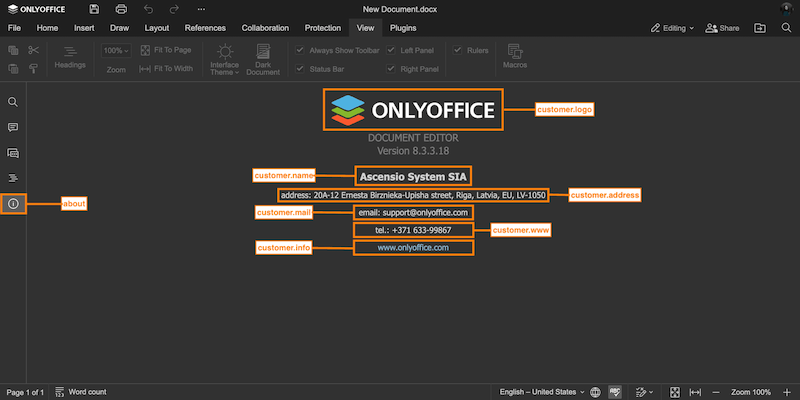Click the Share button
This screenshot has height=400, width=800.
coord(722,28)
